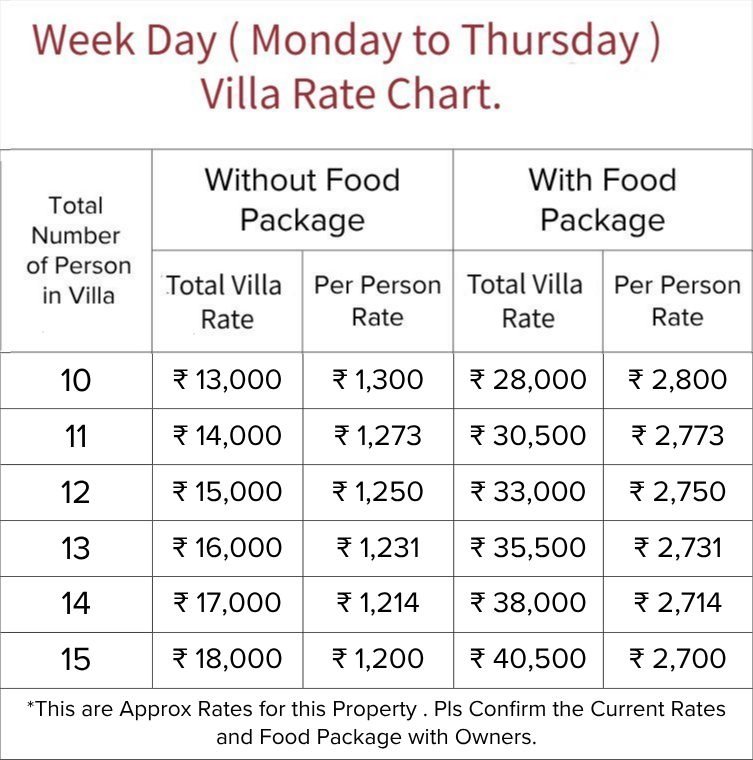Click the ₹ 2,714 per person rate
Image resolution: width=753 pixels, height=760 pixels.
tap(678, 604)
